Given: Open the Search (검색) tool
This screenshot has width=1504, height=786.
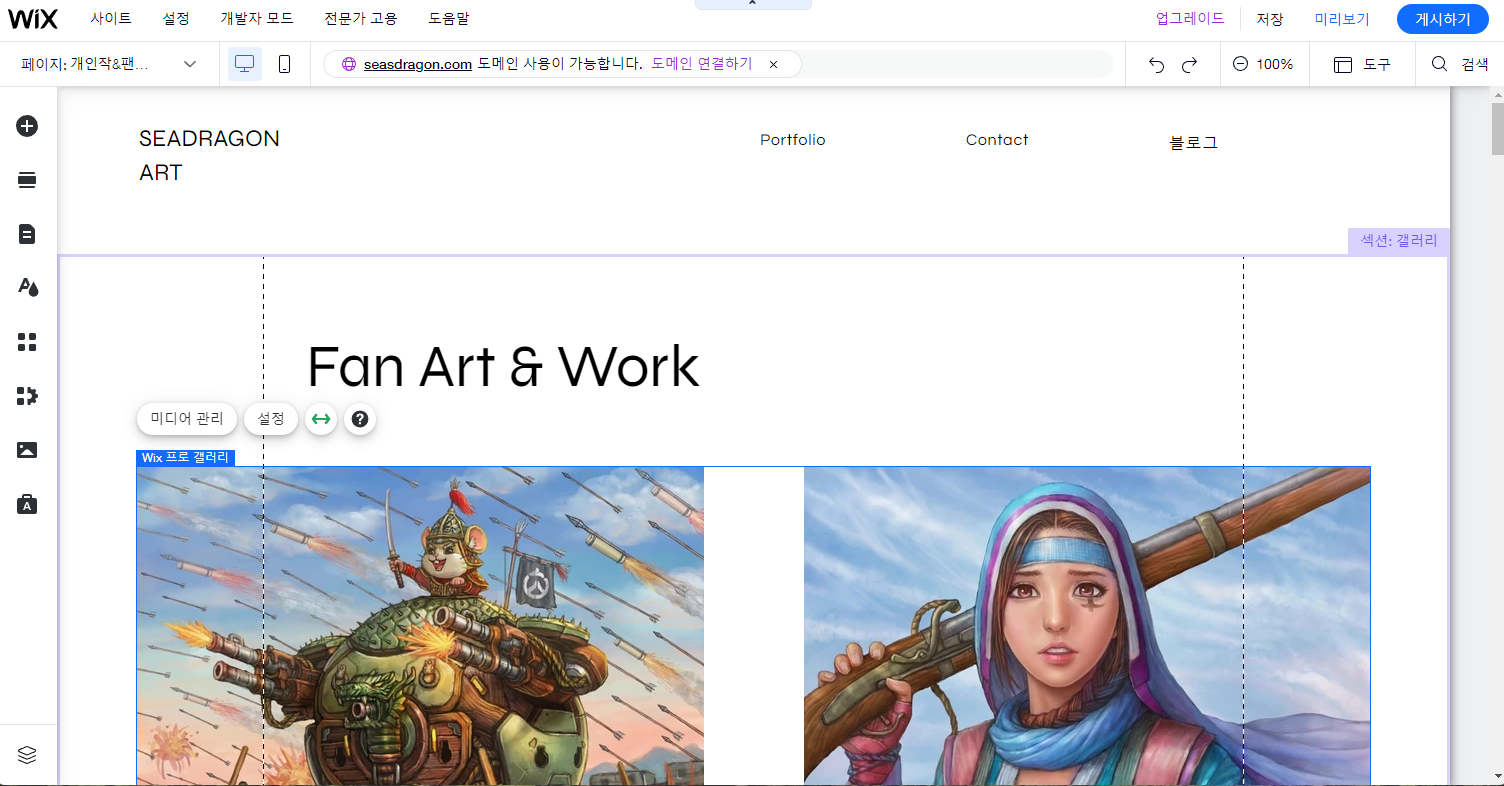Looking at the screenshot, I should pyautogui.click(x=1460, y=64).
